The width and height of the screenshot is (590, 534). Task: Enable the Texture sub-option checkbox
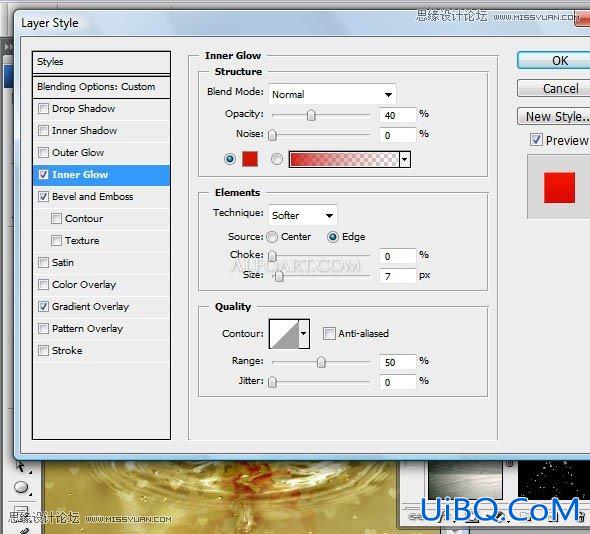pos(56,240)
